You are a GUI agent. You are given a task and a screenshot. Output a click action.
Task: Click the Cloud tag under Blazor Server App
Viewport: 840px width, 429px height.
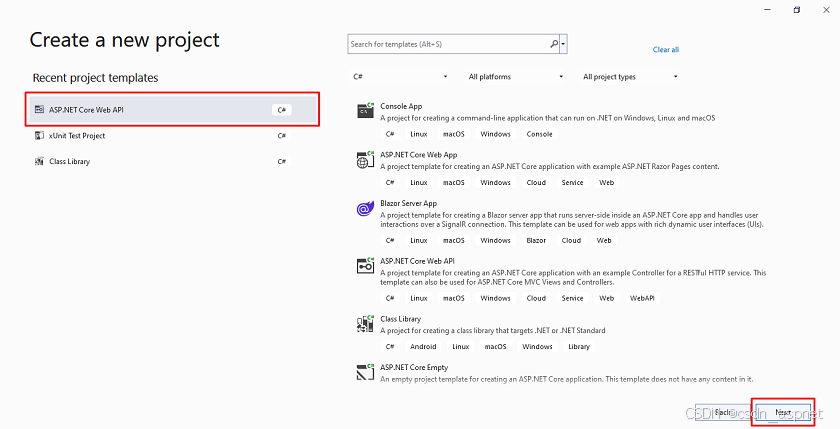571,240
